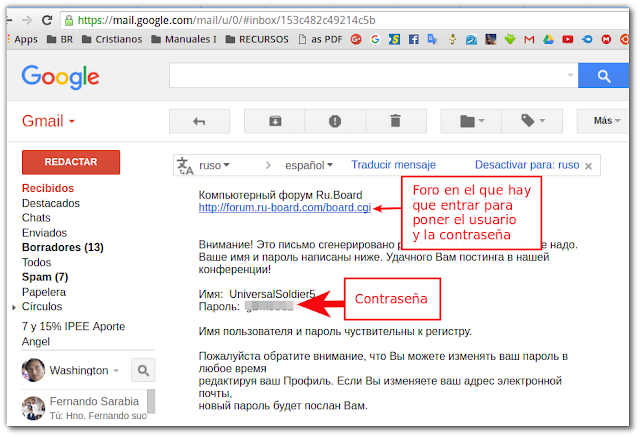The height and width of the screenshot is (437, 640).
Task: Click the blue Google search button
Action: coord(603,75)
